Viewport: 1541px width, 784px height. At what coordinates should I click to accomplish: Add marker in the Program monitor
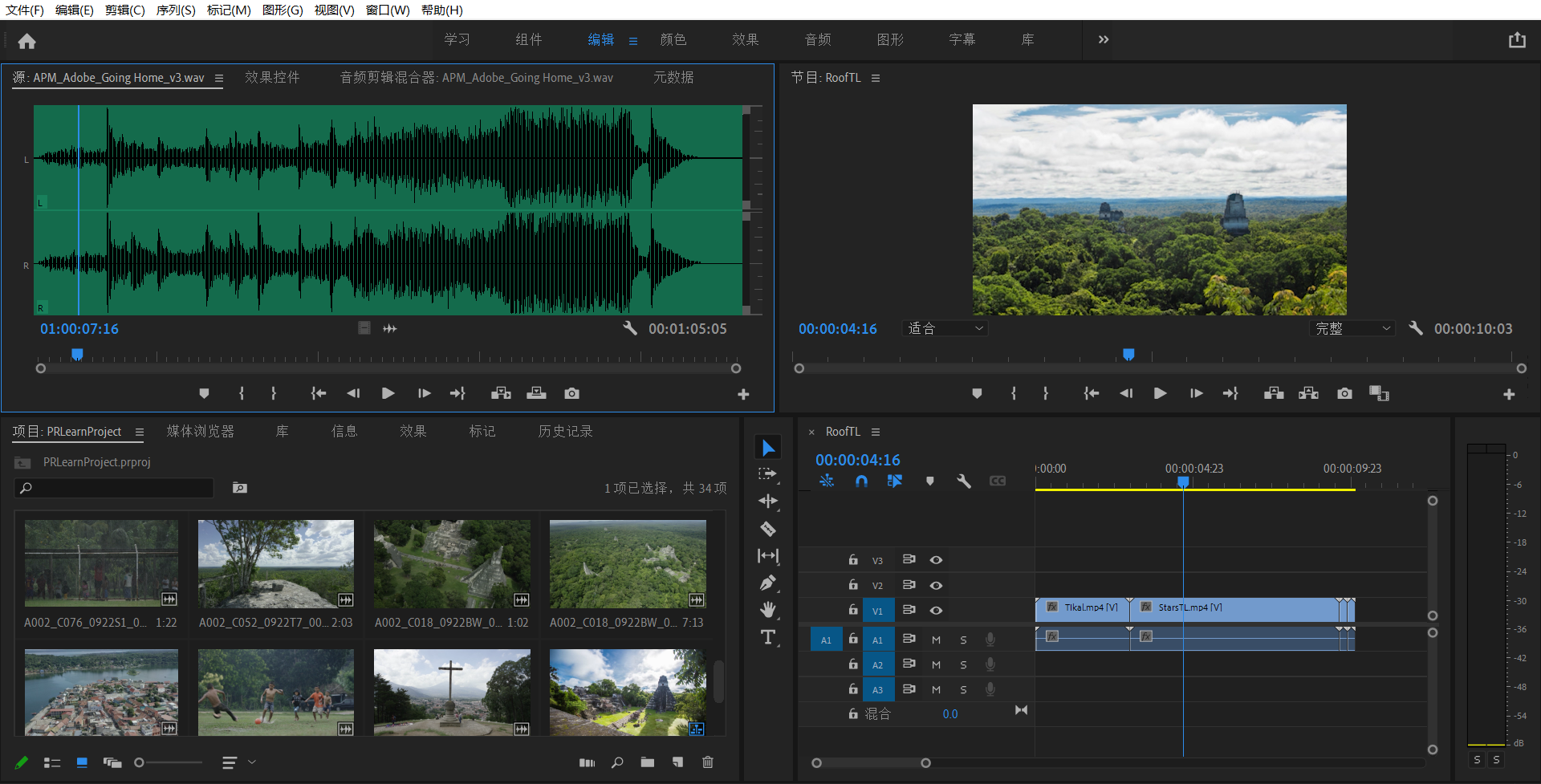[977, 393]
